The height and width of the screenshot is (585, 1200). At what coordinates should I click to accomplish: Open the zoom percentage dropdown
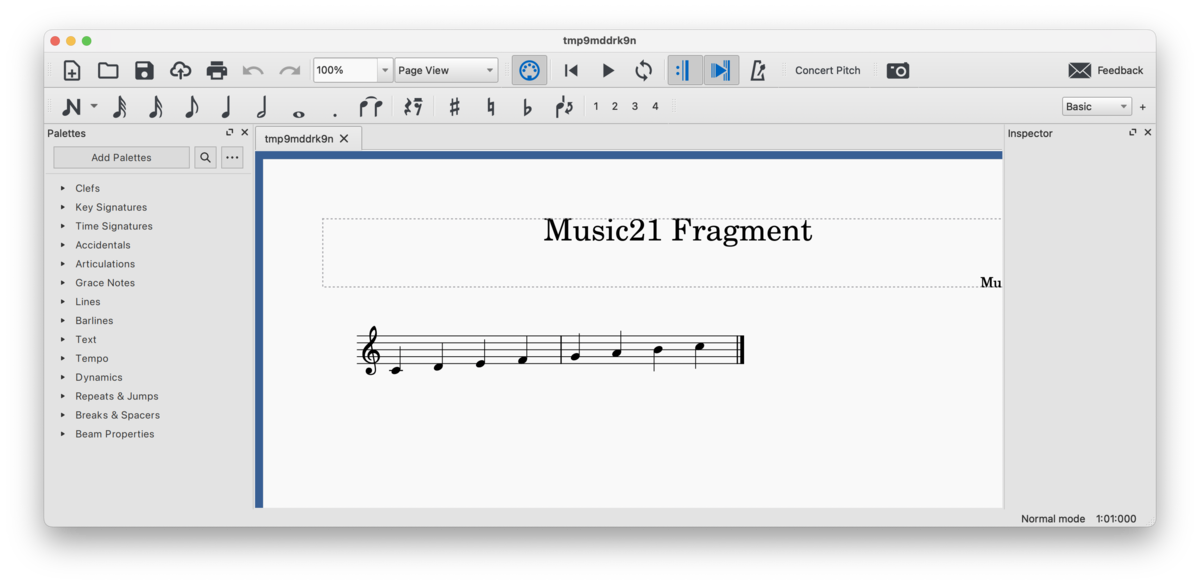click(x=384, y=70)
